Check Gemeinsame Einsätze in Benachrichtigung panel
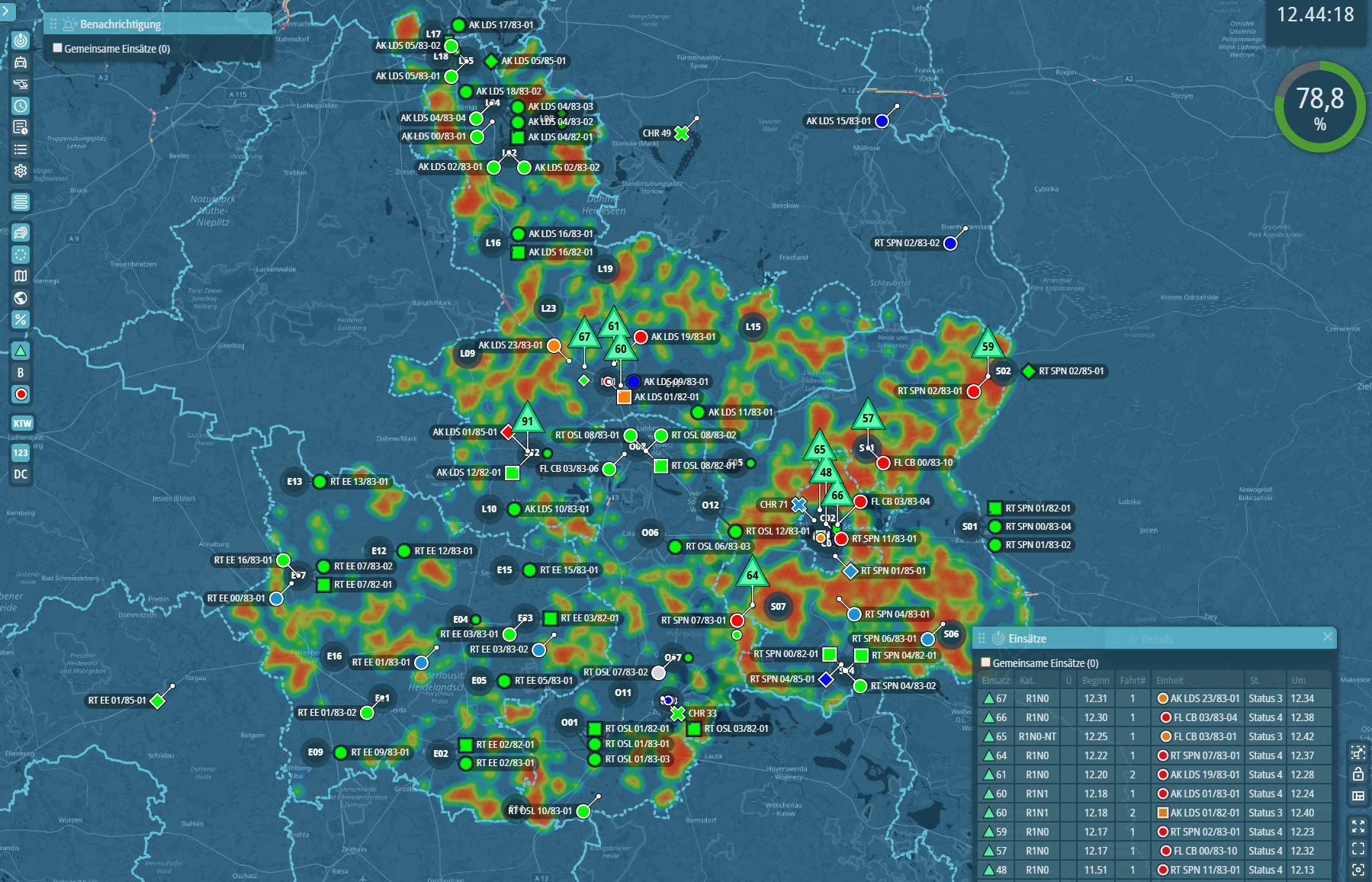Image resolution: width=1372 pixels, height=882 pixels. point(57,48)
